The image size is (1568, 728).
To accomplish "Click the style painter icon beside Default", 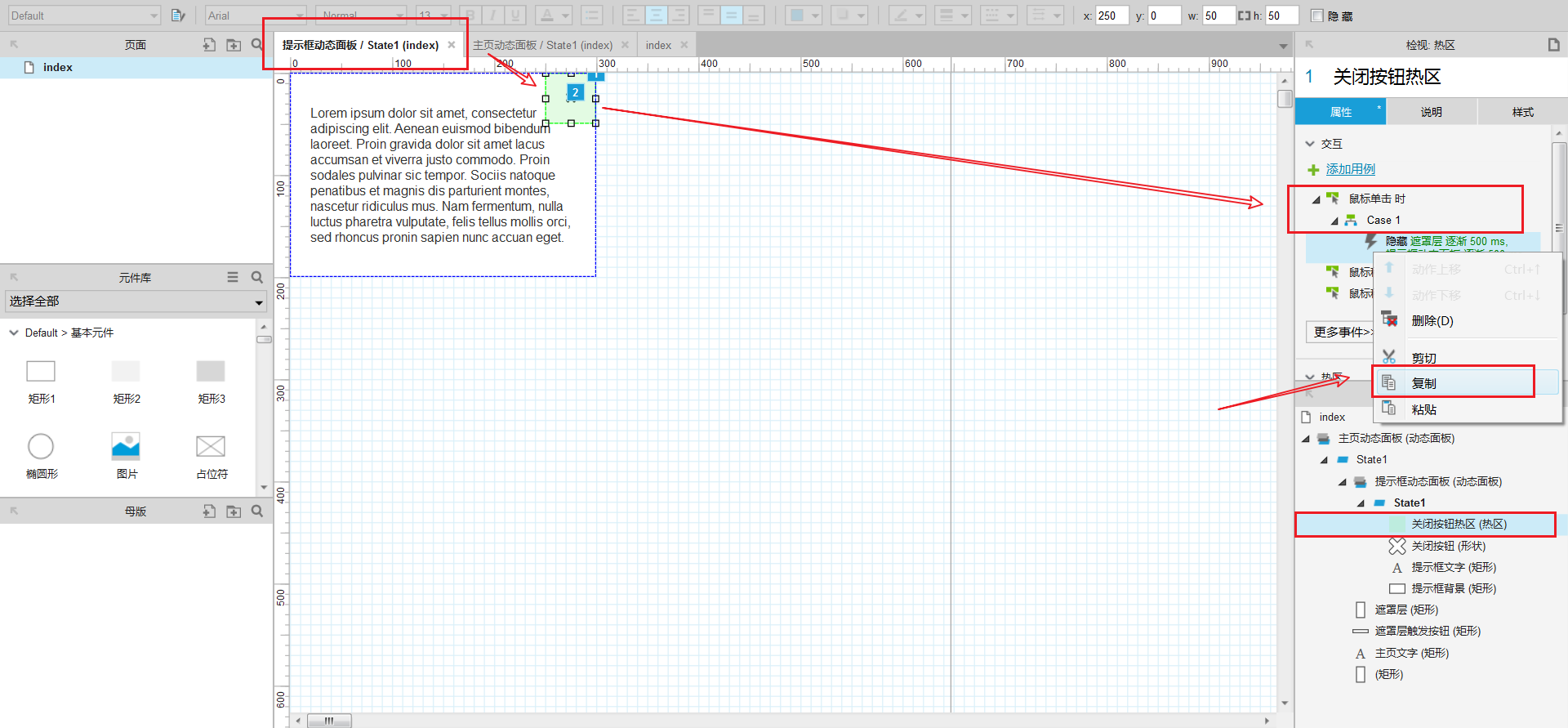I will point(178,15).
